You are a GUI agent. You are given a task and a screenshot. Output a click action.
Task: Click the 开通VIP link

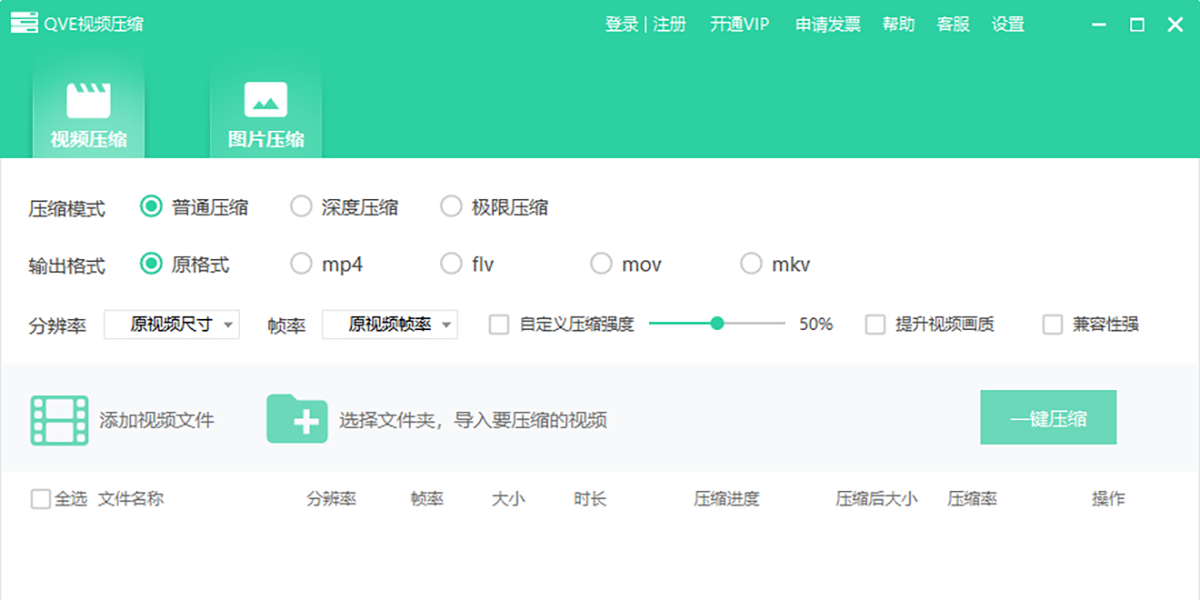(x=739, y=24)
